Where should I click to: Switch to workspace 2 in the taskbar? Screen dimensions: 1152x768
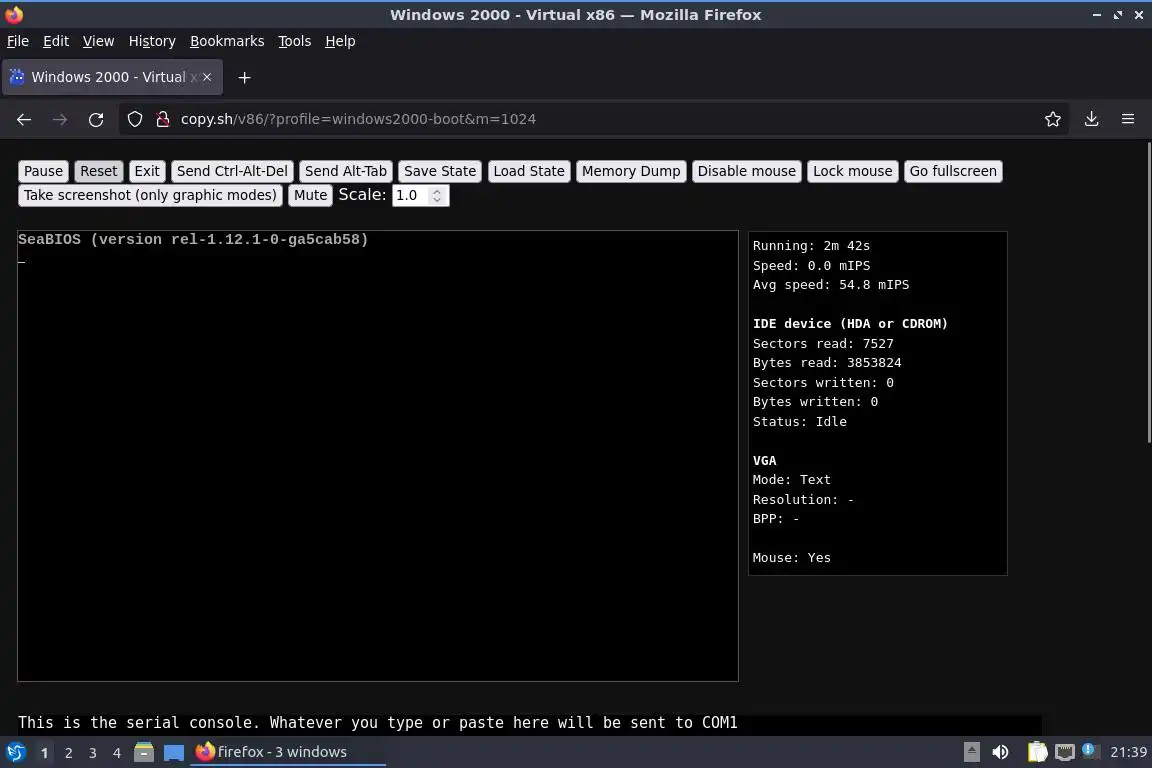(x=68, y=753)
